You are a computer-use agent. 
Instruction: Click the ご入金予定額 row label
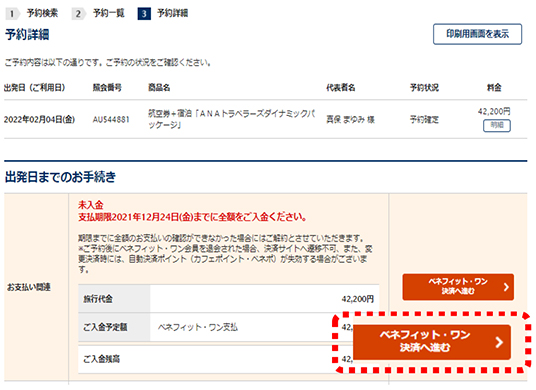click(105, 327)
